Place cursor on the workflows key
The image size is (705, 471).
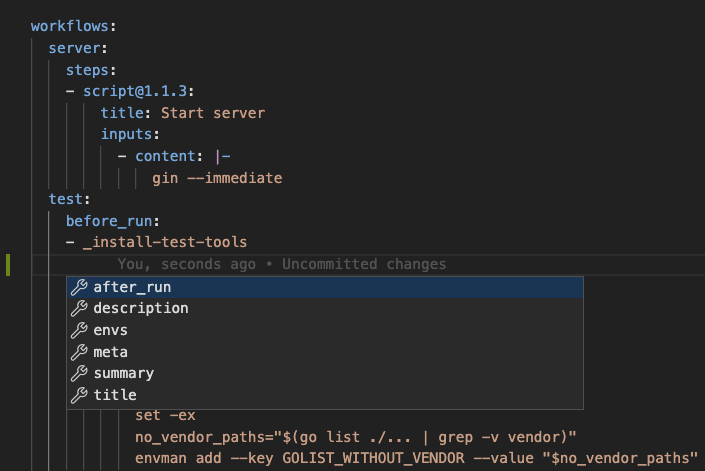tap(70, 26)
